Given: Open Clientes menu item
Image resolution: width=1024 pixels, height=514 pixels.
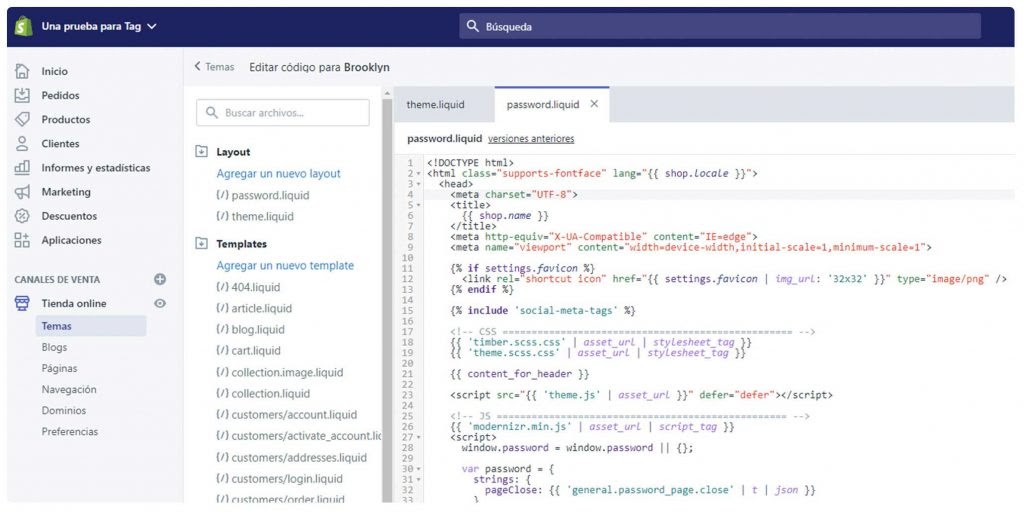Looking at the screenshot, I should [x=60, y=144].
